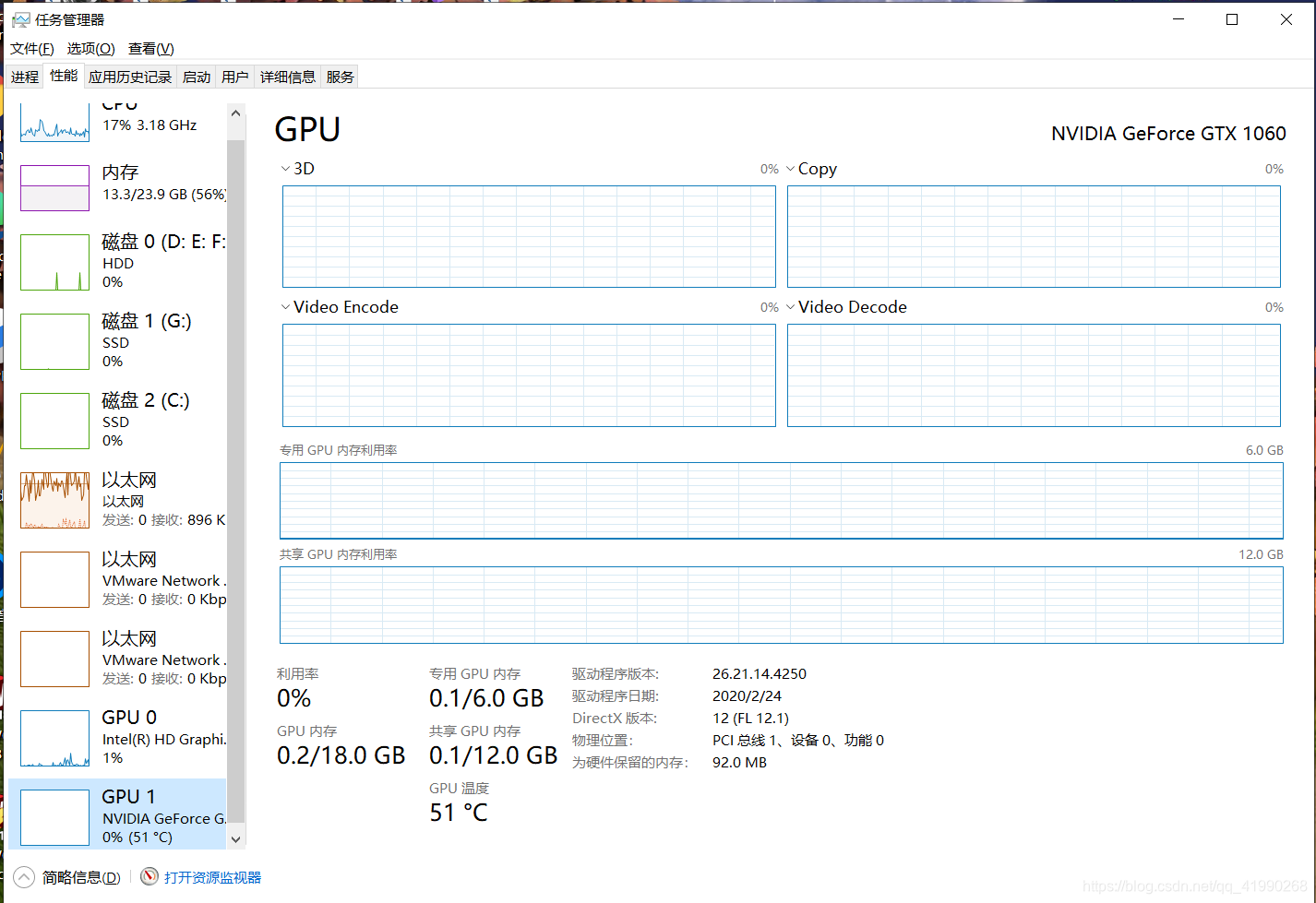Switch to the 应用历史记录 tab

pyautogui.click(x=130, y=77)
